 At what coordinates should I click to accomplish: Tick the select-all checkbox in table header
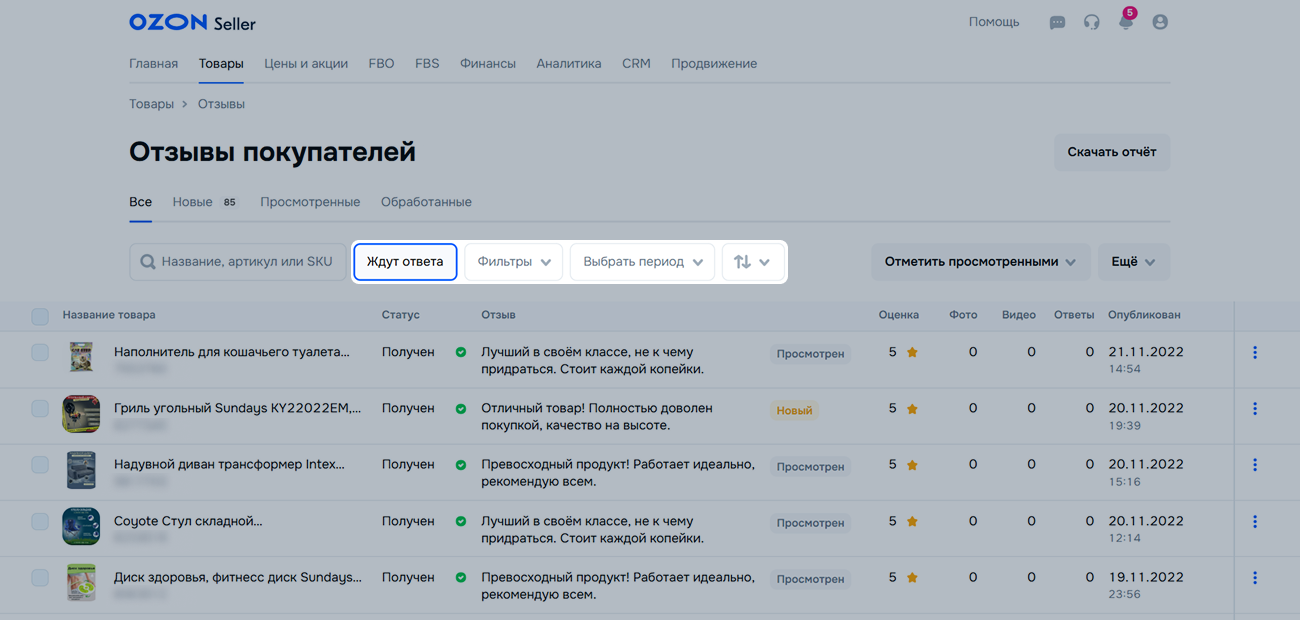40,316
